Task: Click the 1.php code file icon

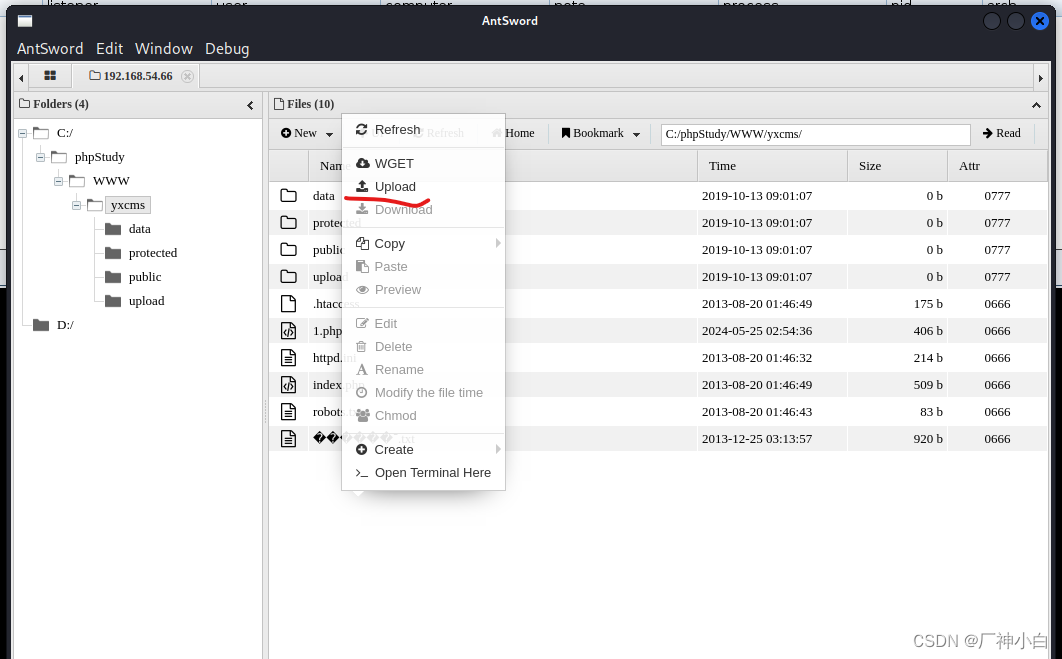Action: 289,331
